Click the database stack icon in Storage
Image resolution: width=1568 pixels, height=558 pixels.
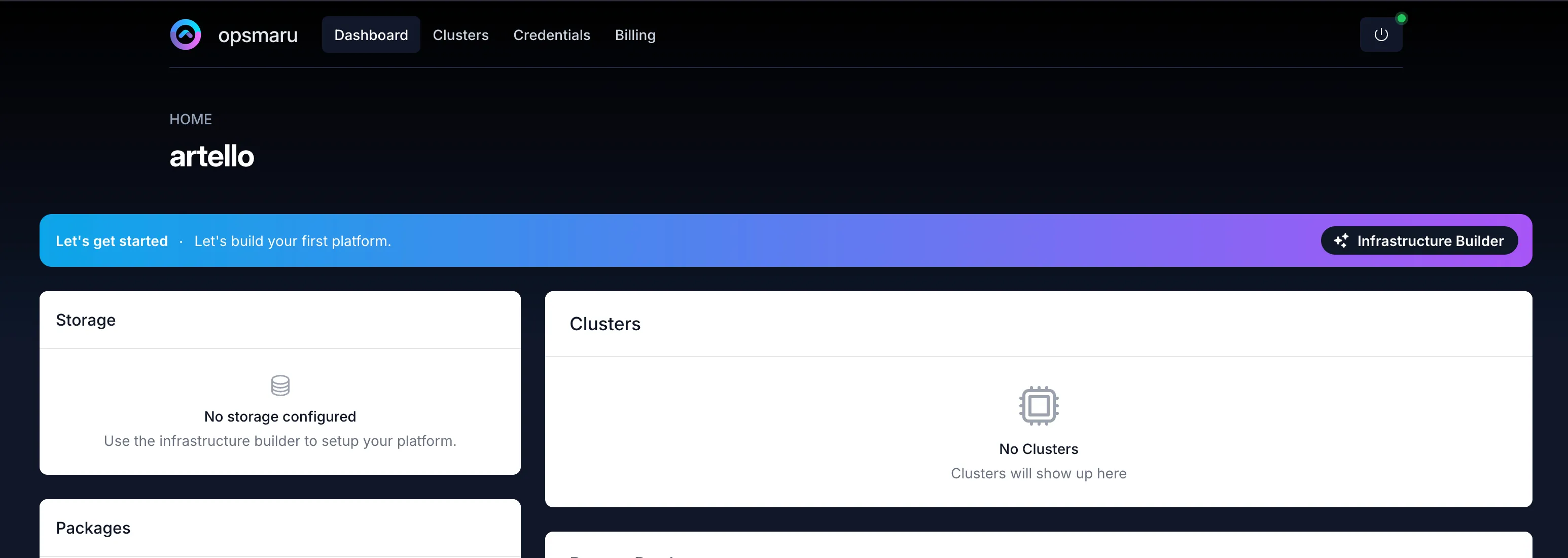[x=280, y=385]
